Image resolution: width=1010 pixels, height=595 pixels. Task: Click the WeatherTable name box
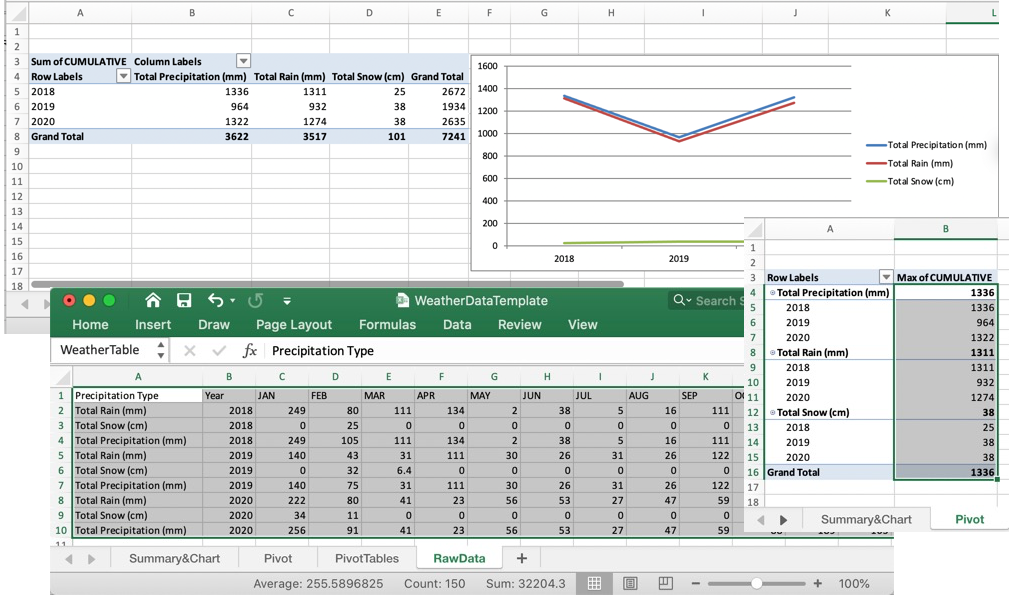100,350
